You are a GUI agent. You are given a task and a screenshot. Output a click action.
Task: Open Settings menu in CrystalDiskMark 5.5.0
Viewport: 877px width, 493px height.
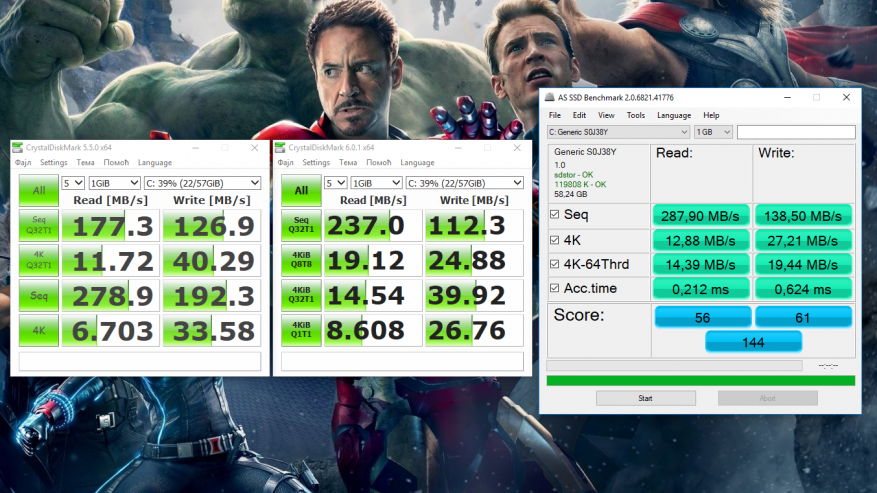pos(54,162)
